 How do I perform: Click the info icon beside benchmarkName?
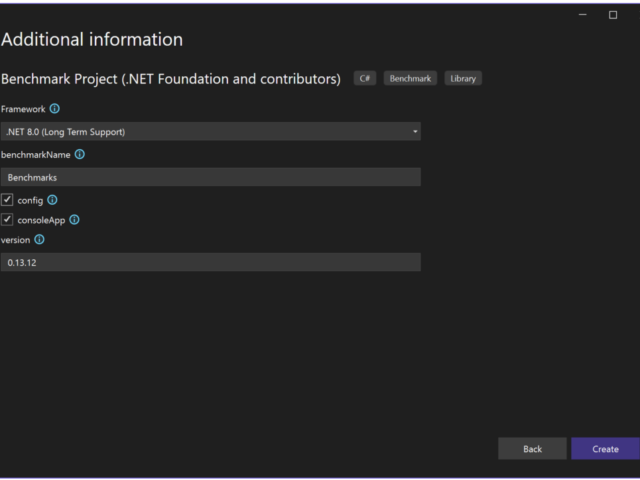pyautogui.click(x=80, y=155)
